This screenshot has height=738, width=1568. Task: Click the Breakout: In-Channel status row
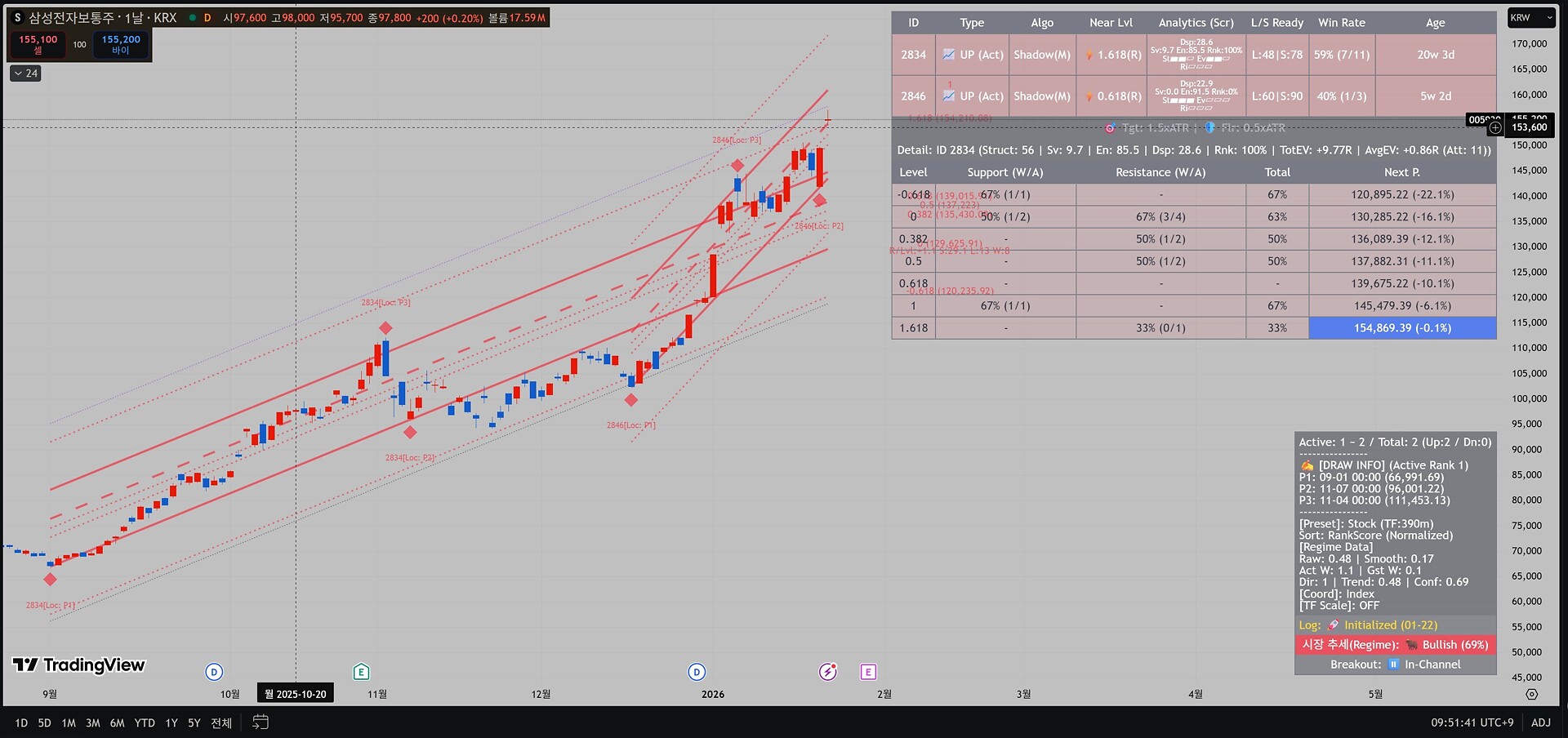[x=1396, y=665]
